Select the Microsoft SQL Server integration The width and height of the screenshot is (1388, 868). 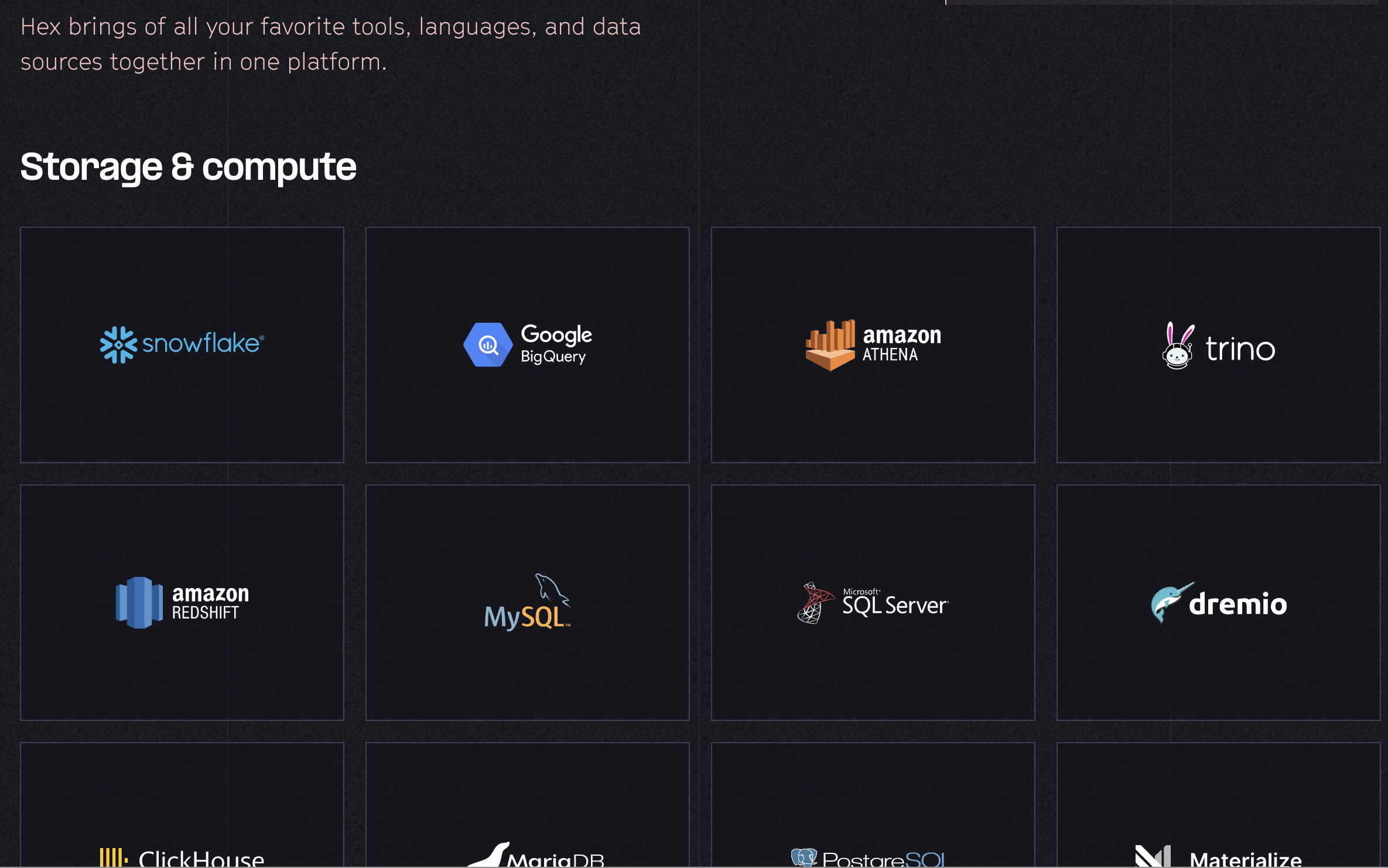[873, 602]
